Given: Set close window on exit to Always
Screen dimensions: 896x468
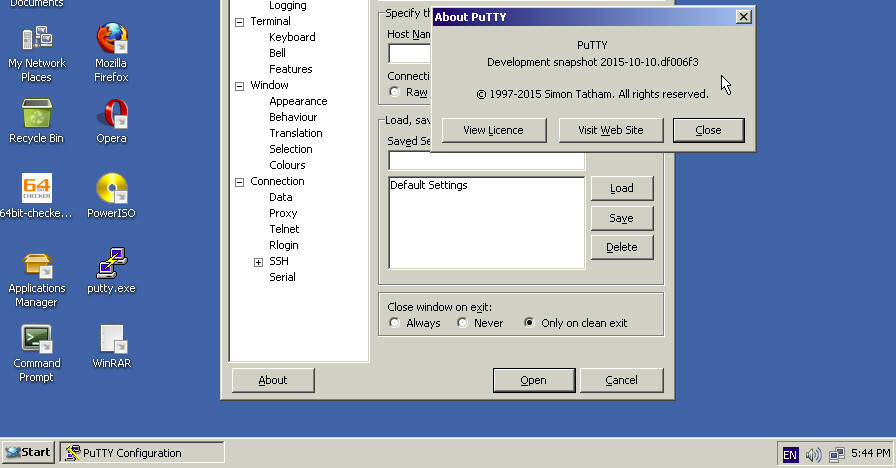Looking at the screenshot, I should [394, 323].
